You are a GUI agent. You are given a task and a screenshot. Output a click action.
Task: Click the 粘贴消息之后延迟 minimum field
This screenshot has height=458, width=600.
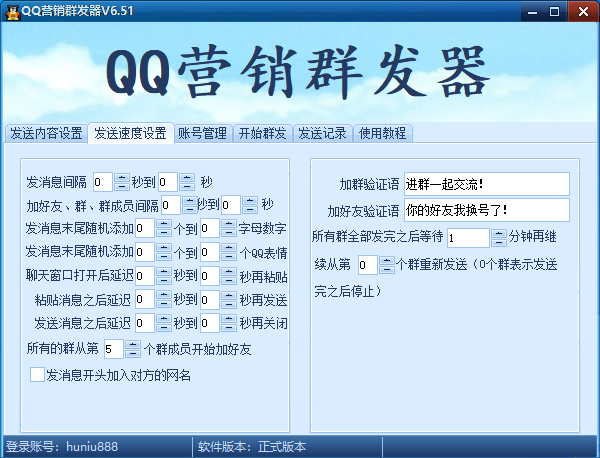pos(145,299)
